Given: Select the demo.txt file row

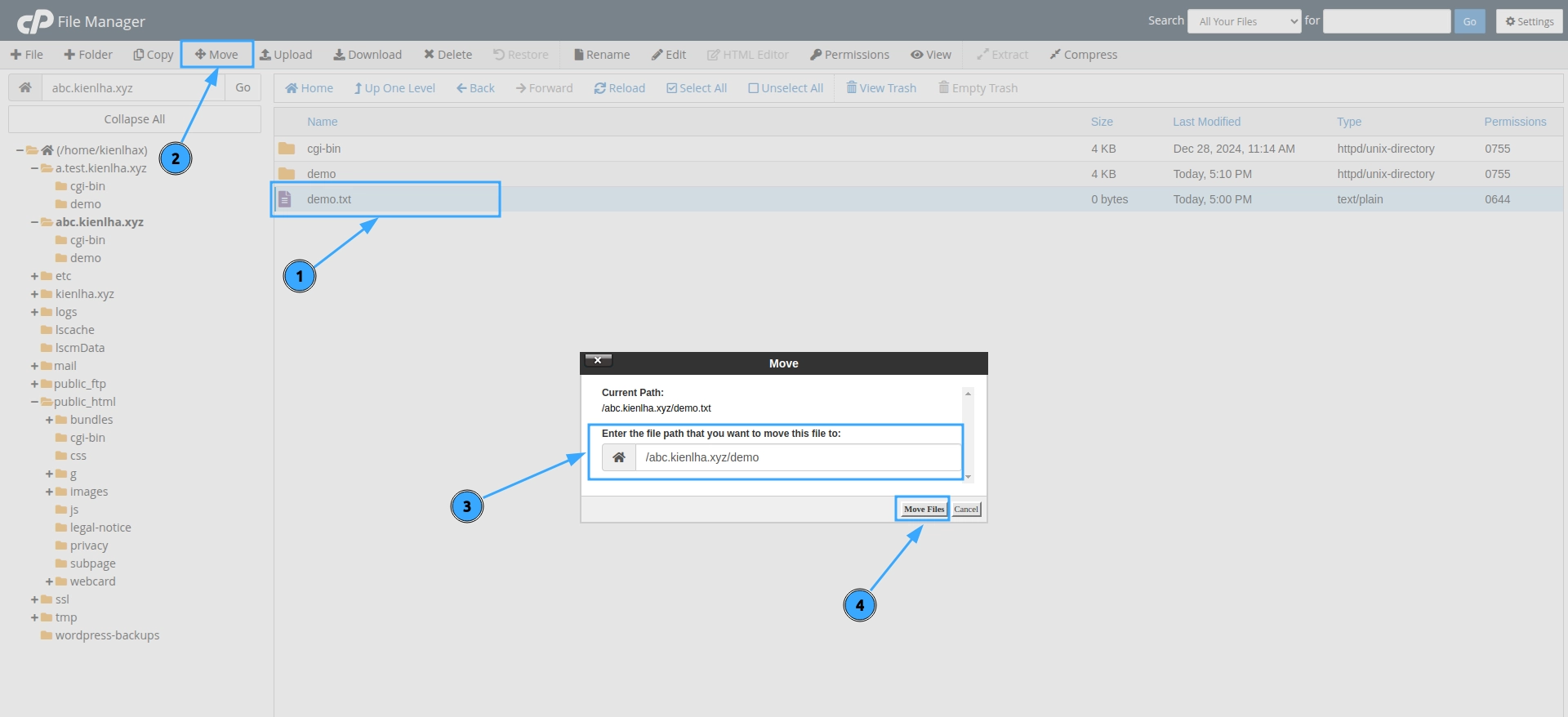Looking at the screenshot, I should click(329, 199).
